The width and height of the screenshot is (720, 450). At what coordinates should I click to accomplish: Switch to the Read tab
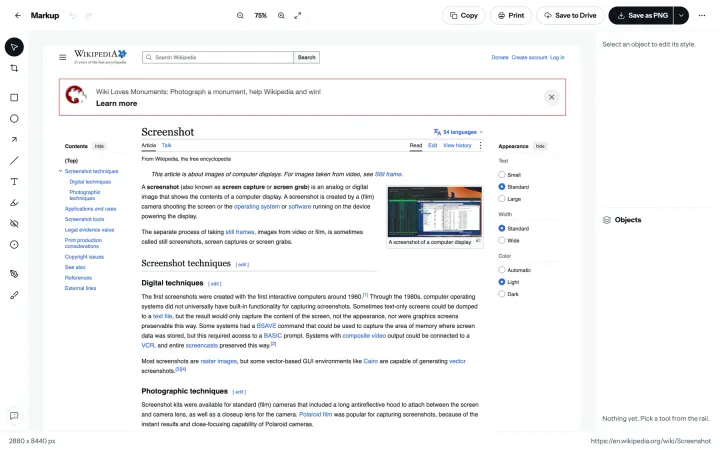(x=416, y=145)
